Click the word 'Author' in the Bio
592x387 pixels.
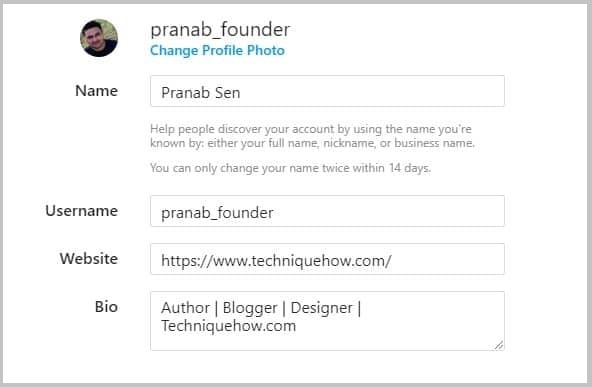[x=185, y=308]
